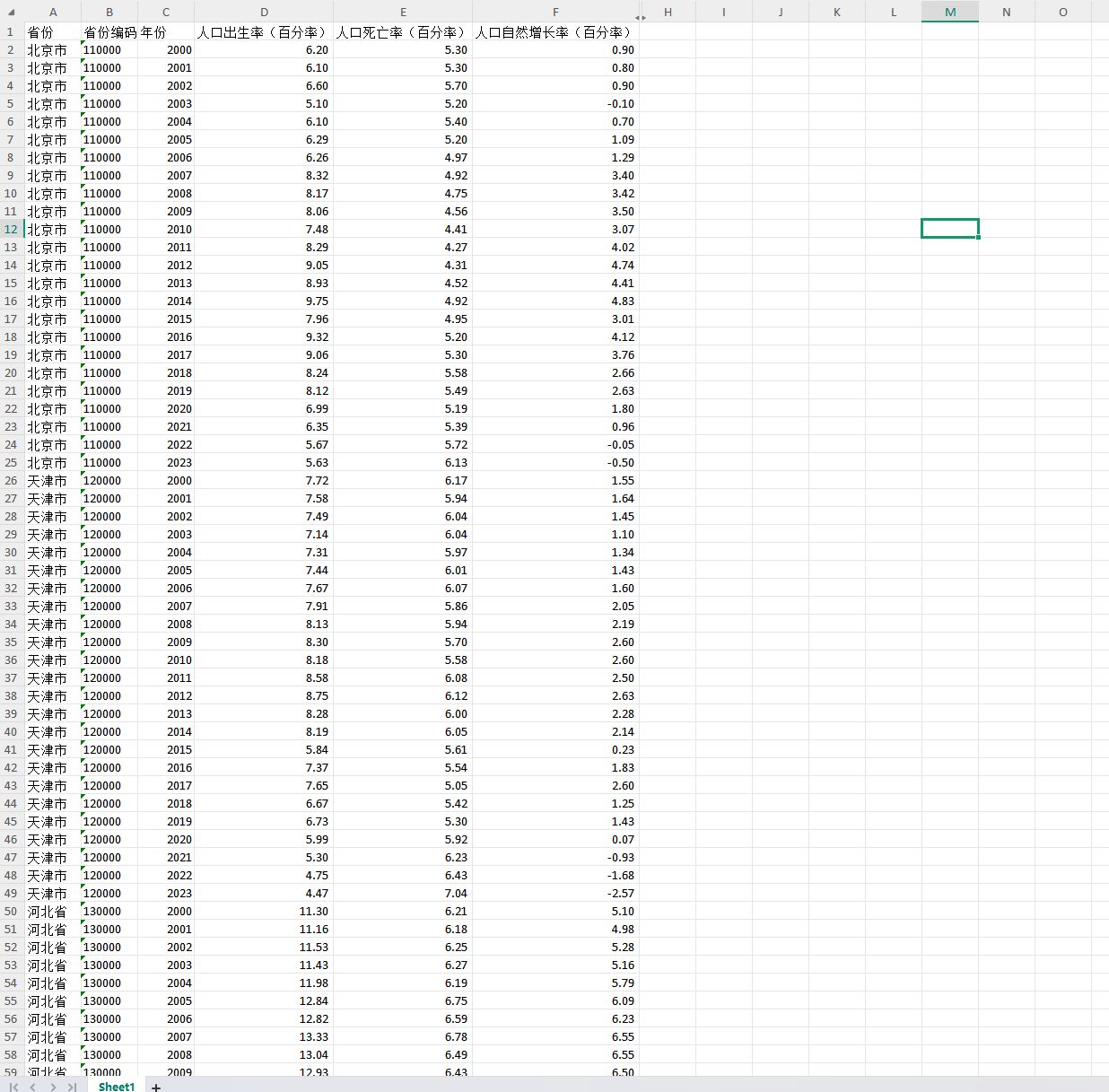Screen dimensions: 1109x1092
Task: Click birth rate value 4.47
Action: [x=264, y=893]
